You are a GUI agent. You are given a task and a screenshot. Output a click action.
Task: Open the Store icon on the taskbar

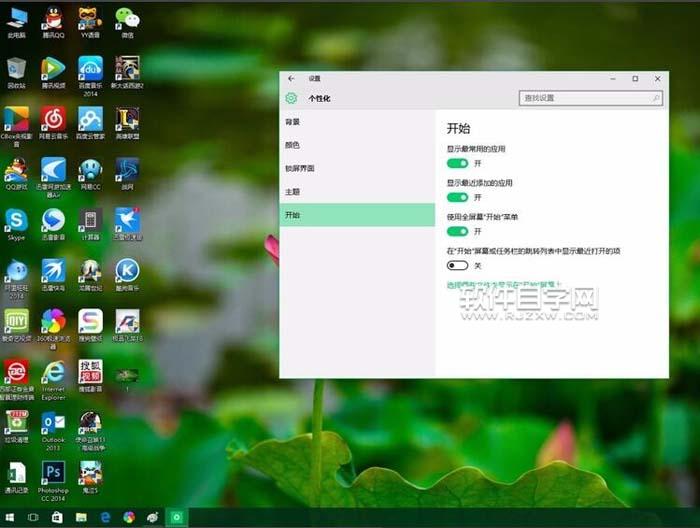pyautogui.click(x=57, y=517)
